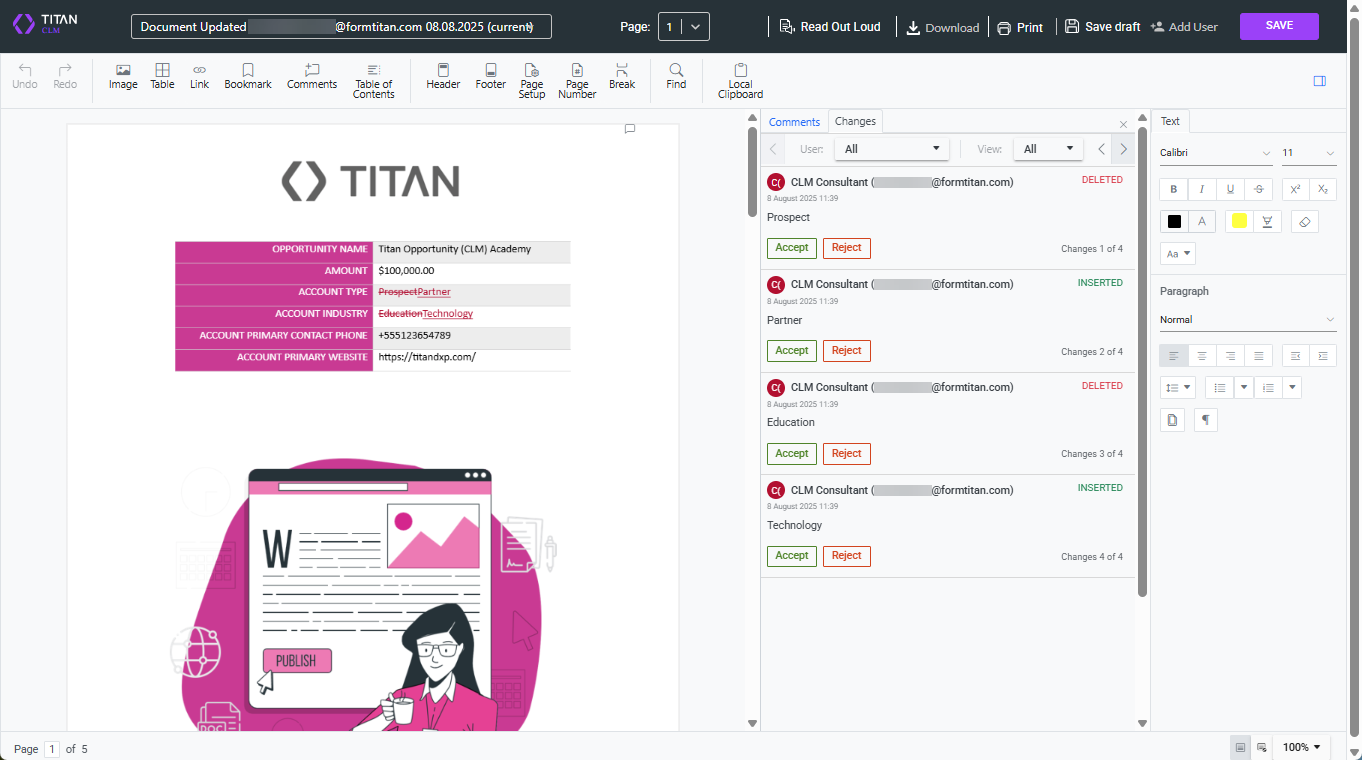Image resolution: width=1362 pixels, height=760 pixels.
Task: Accept the Prospect deletion change
Action: 791,247
